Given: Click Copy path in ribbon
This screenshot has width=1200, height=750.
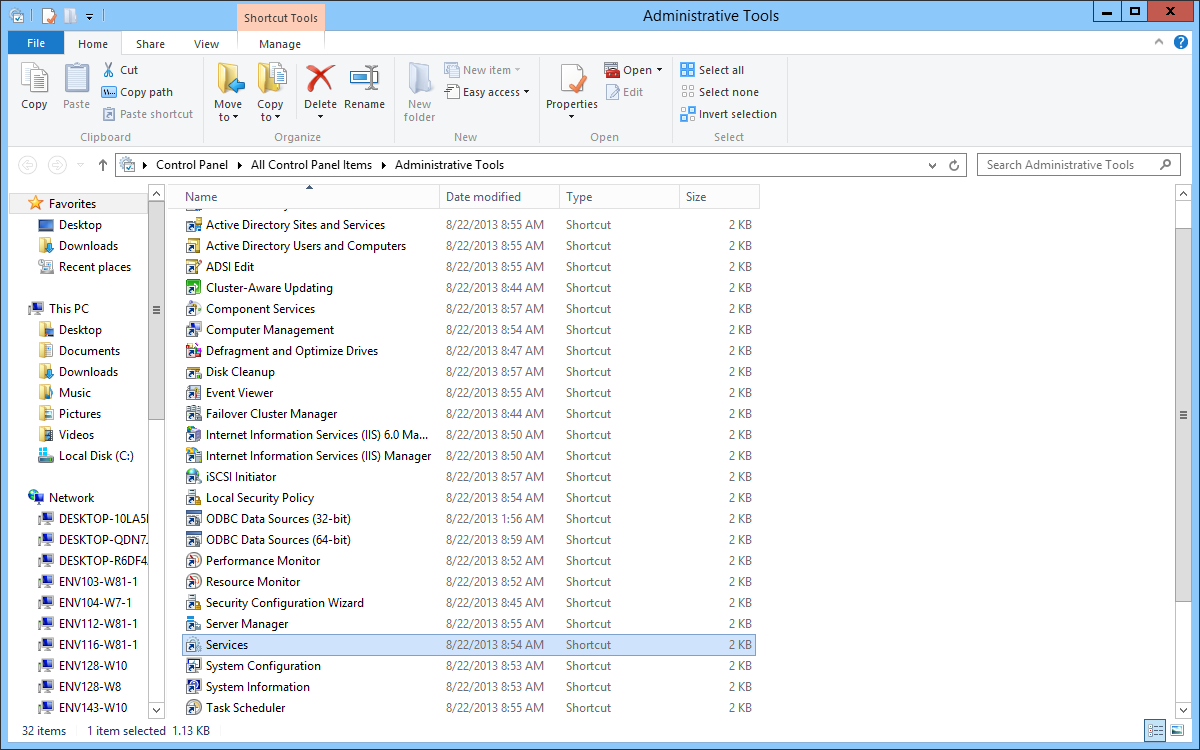Looking at the screenshot, I should click(x=137, y=92).
